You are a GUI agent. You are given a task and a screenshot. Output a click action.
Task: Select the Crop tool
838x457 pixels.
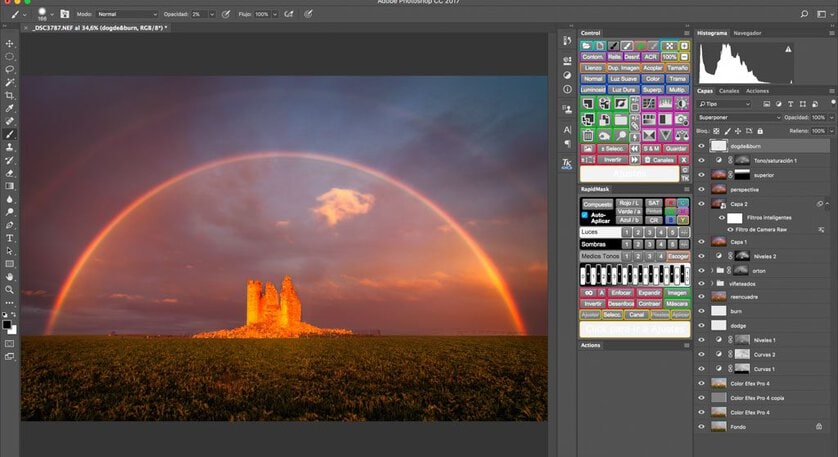pyautogui.click(x=10, y=95)
